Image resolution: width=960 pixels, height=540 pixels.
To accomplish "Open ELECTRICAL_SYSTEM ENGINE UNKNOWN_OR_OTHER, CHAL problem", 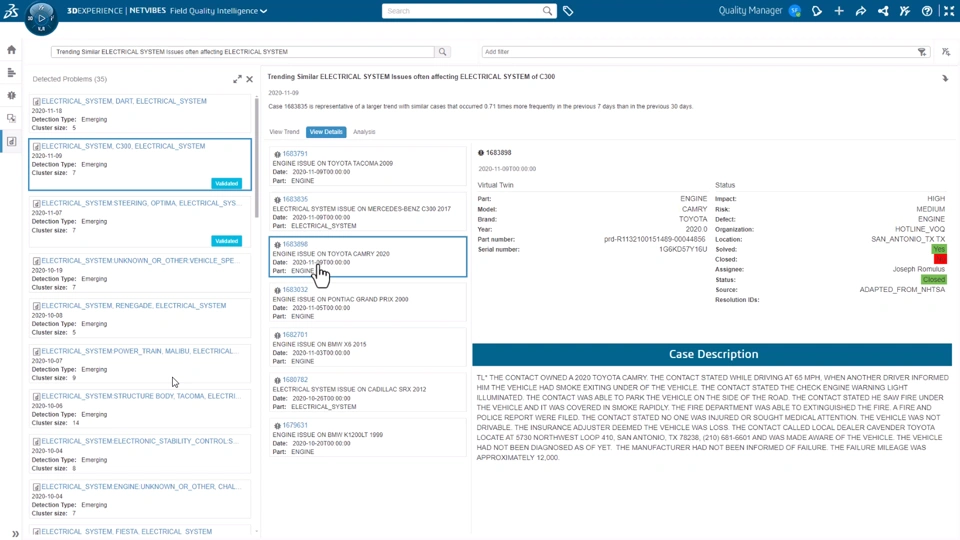I will point(140,487).
